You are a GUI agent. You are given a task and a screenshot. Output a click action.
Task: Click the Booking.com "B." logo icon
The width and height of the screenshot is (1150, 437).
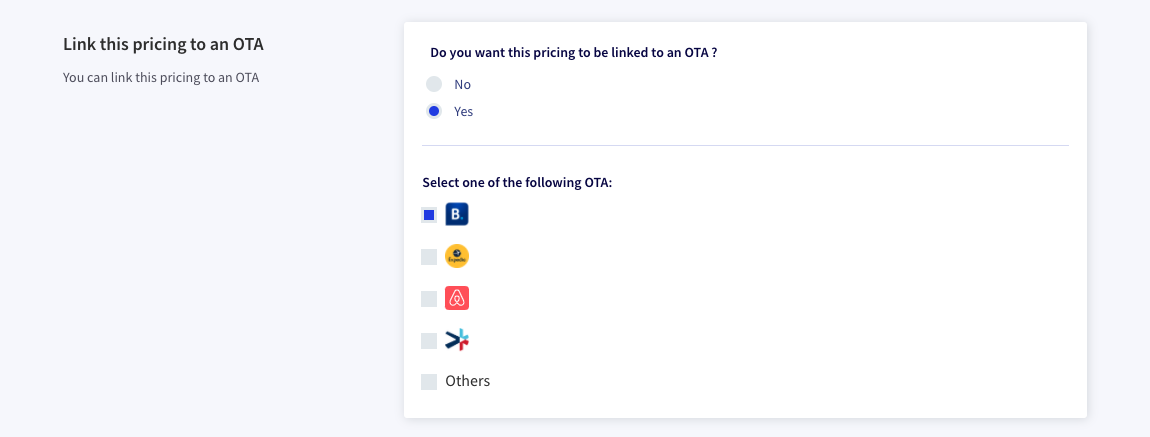click(457, 214)
